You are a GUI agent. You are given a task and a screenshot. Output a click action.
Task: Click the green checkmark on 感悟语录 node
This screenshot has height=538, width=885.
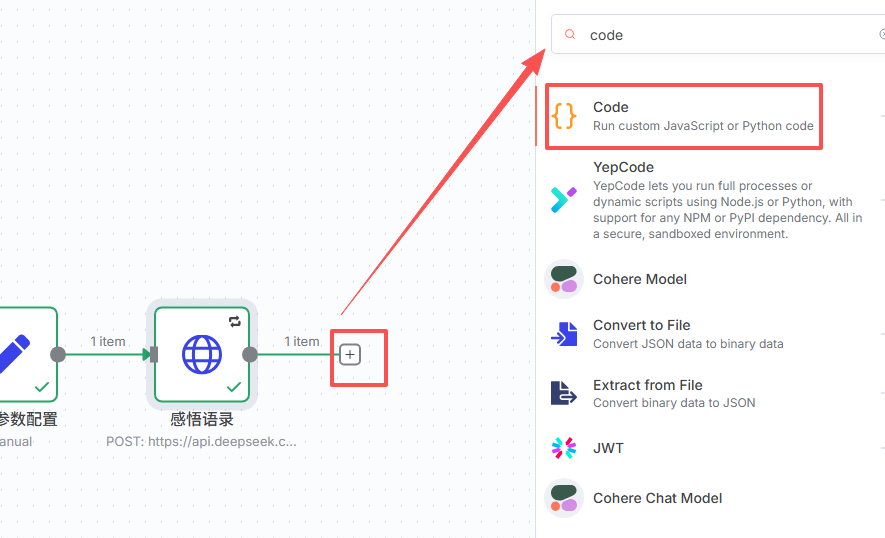coord(234,387)
